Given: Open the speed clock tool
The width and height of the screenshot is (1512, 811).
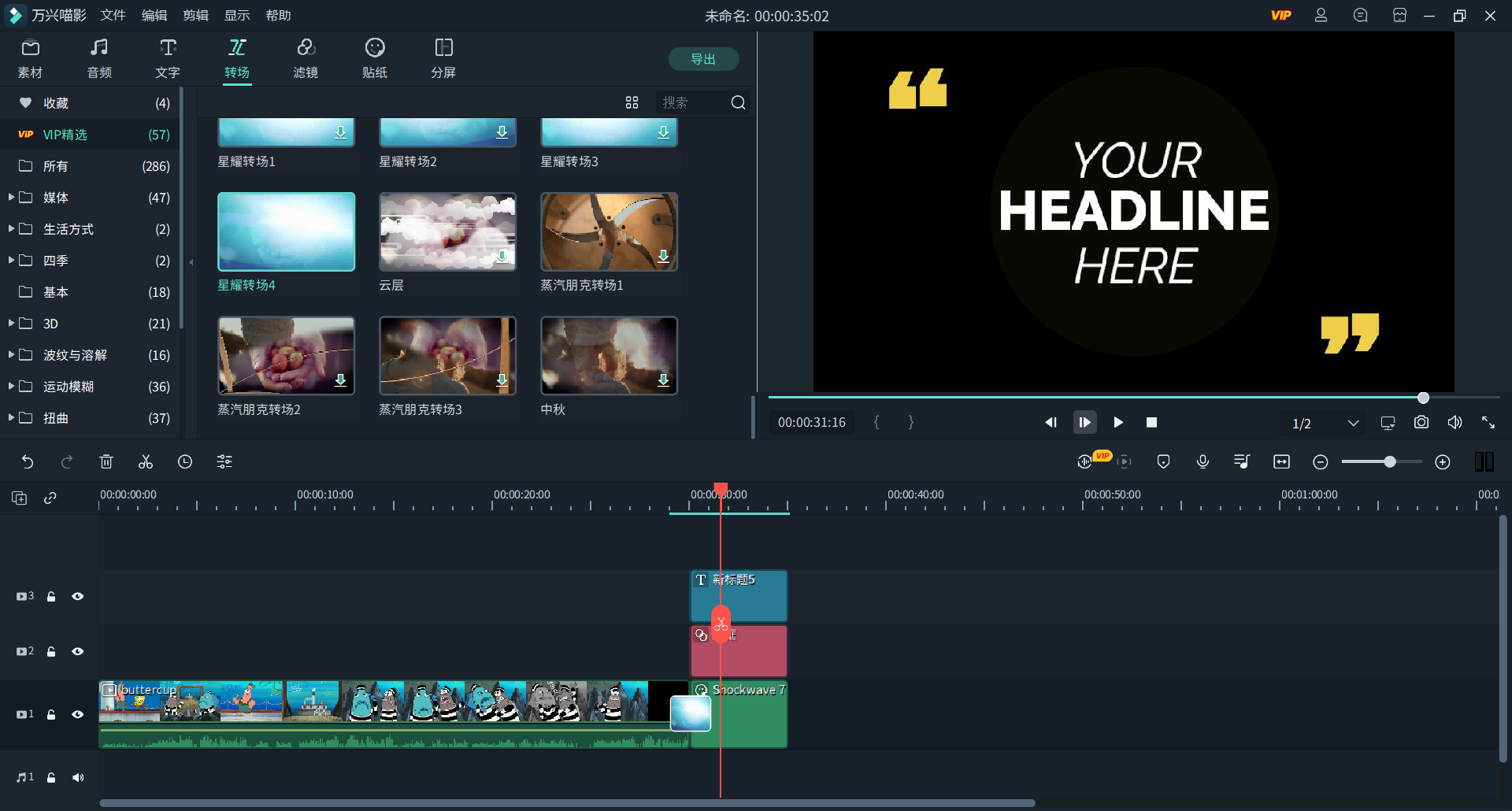Looking at the screenshot, I should [185, 462].
